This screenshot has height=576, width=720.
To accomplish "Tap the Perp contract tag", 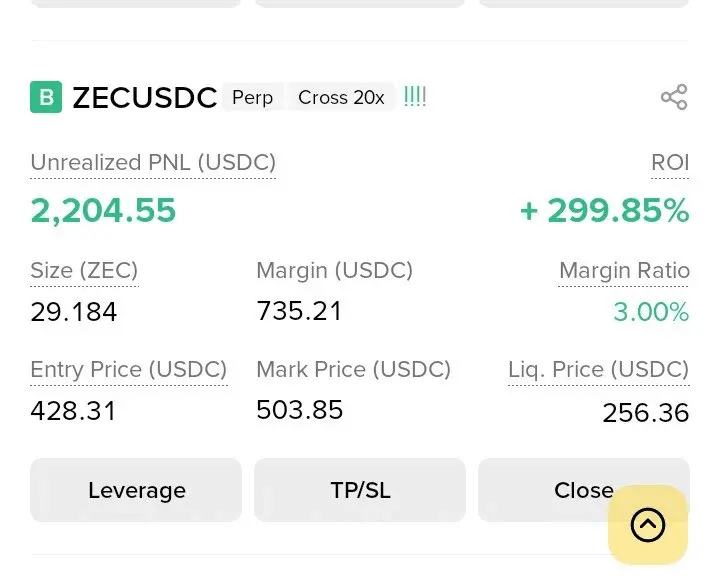I will pyautogui.click(x=252, y=97).
